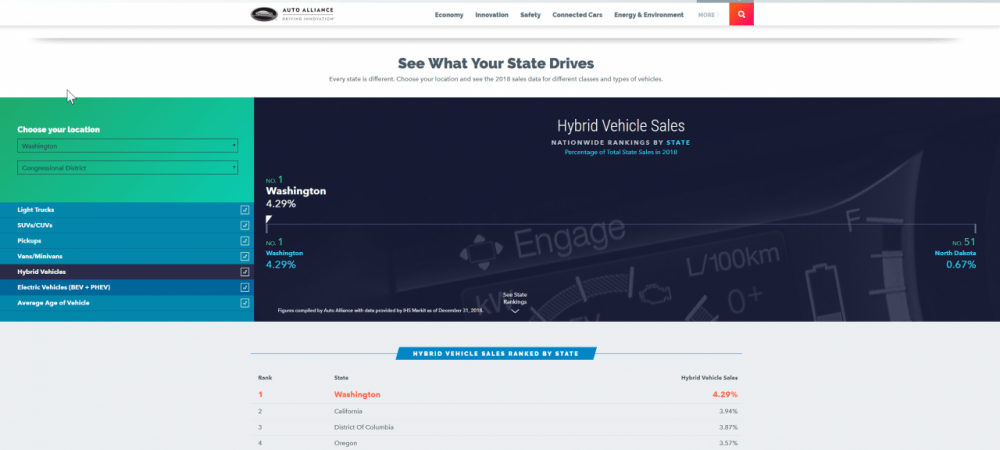
Task: Go to Energy & Environment section
Action: click(648, 15)
